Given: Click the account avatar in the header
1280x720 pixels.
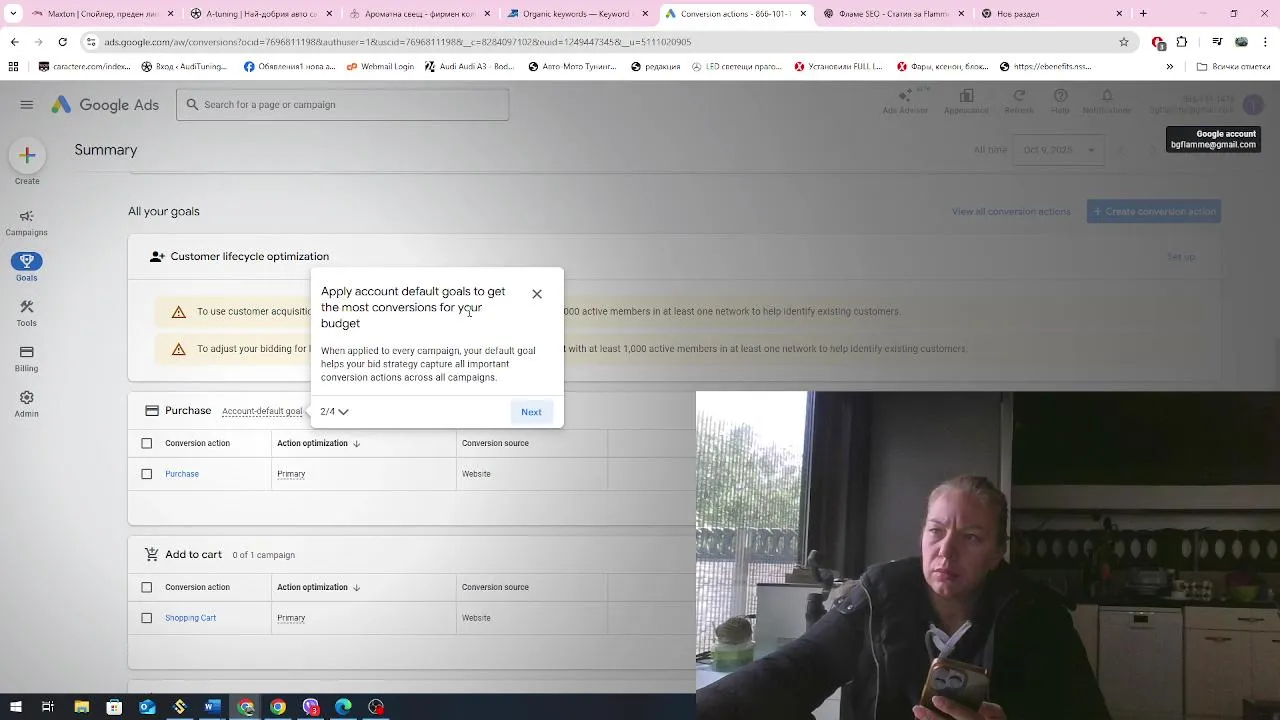Looking at the screenshot, I should (x=1253, y=105).
